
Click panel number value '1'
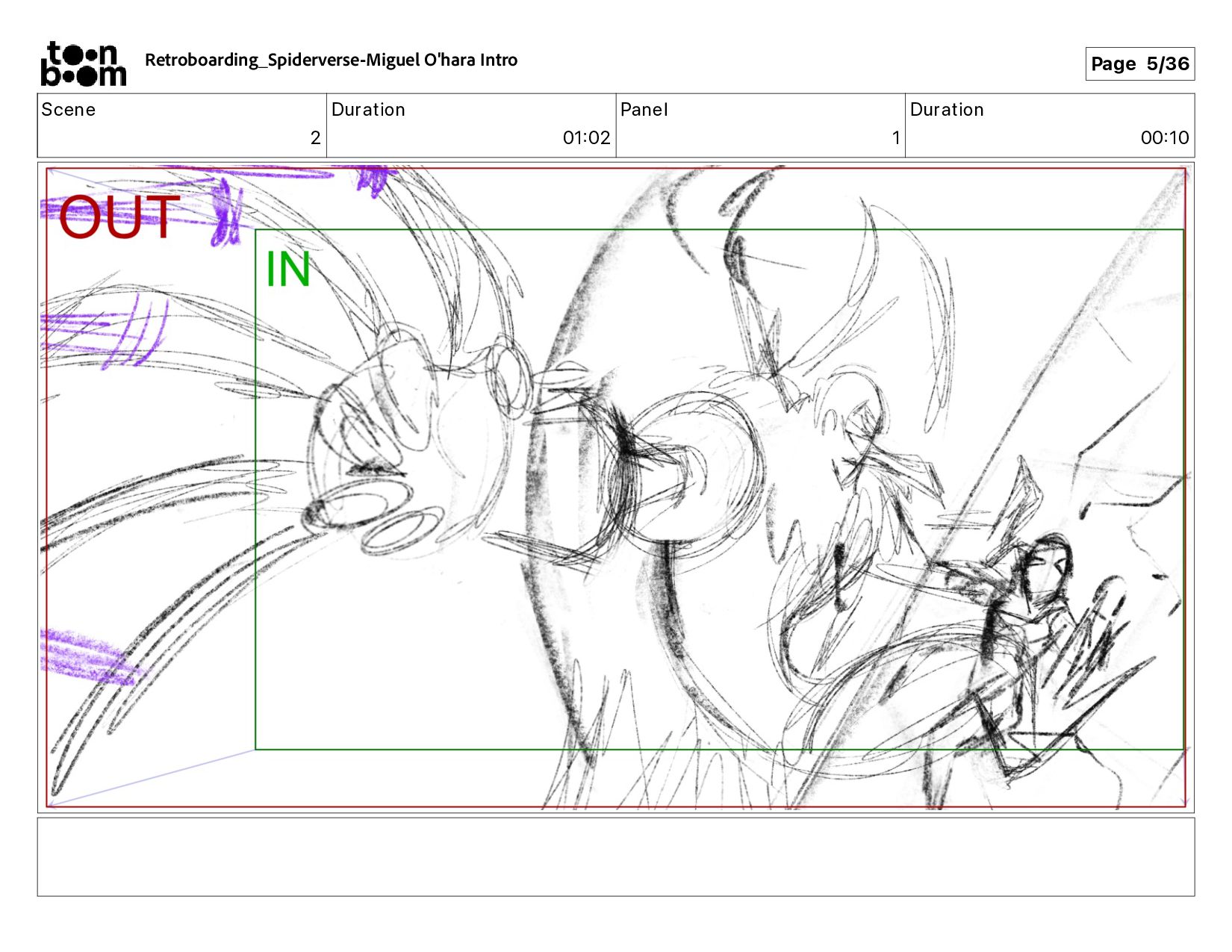[896, 138]
